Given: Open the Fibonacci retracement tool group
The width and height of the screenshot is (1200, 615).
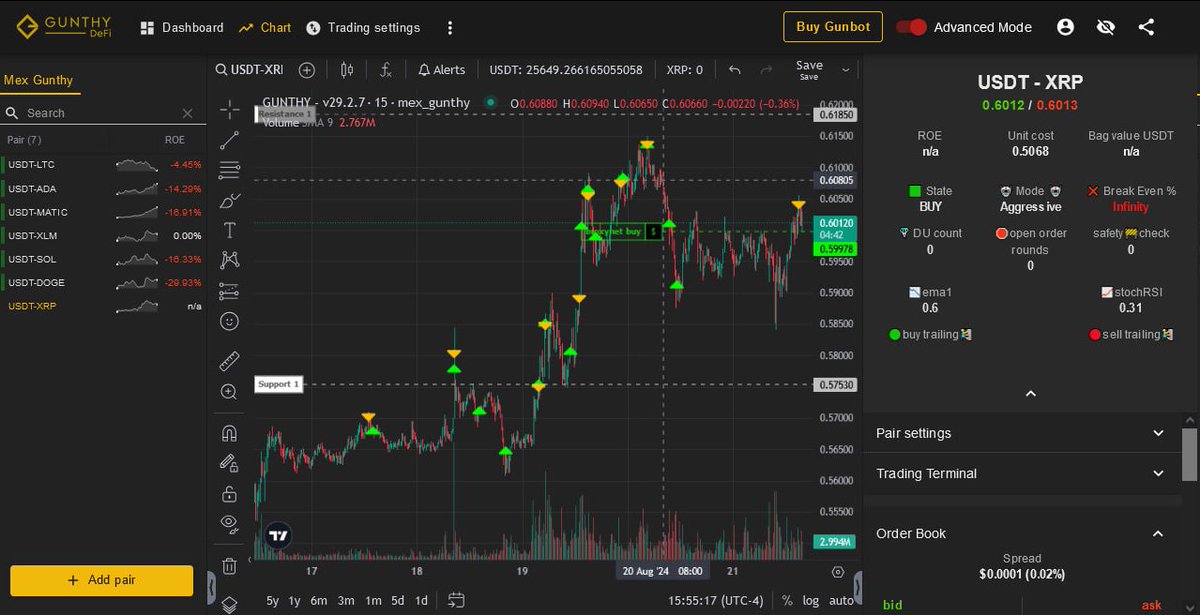Looking at the screenshot, I should [229, 170].
